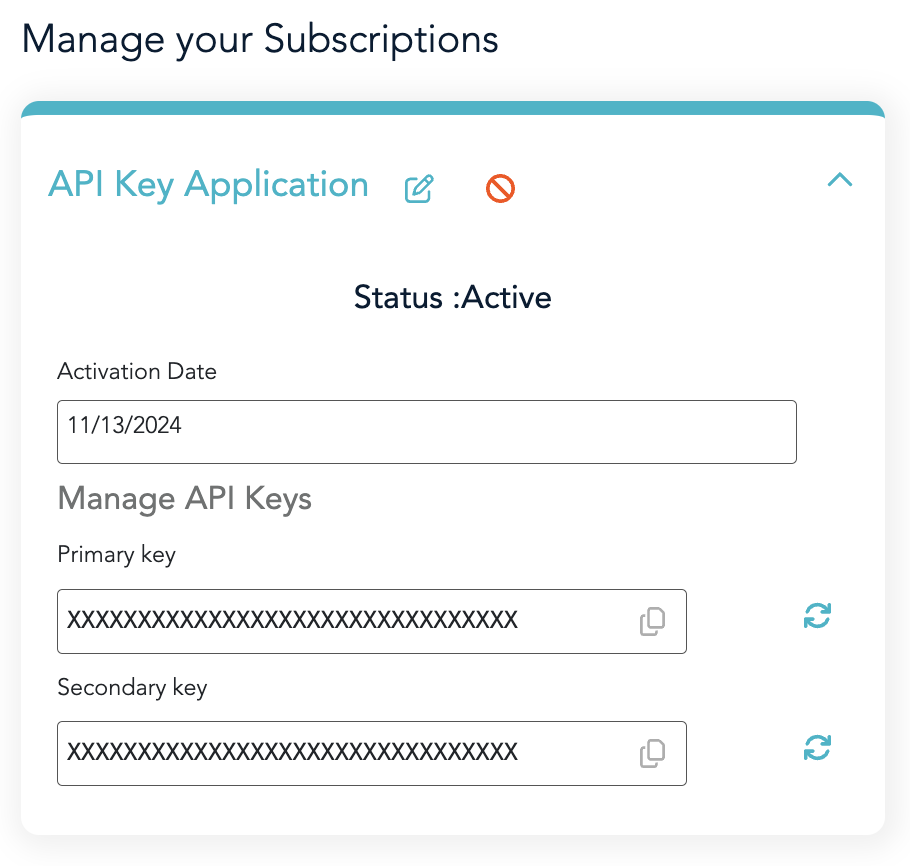Click the Status Active label
910x866 pixels.
(x=452, y=297)
